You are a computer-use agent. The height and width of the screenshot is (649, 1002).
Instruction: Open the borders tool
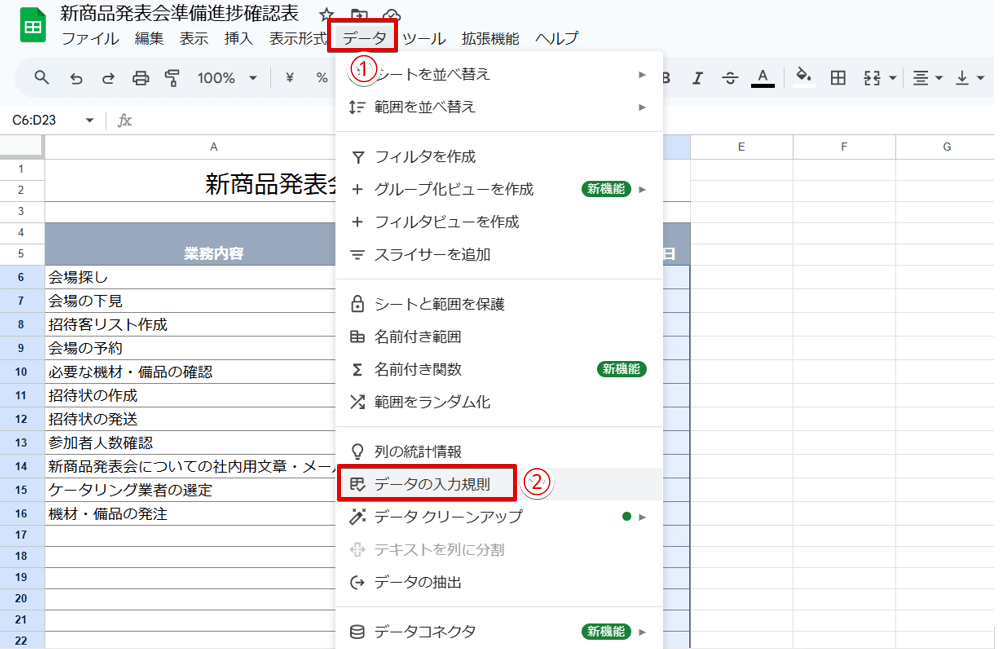(x=838, y=78)
